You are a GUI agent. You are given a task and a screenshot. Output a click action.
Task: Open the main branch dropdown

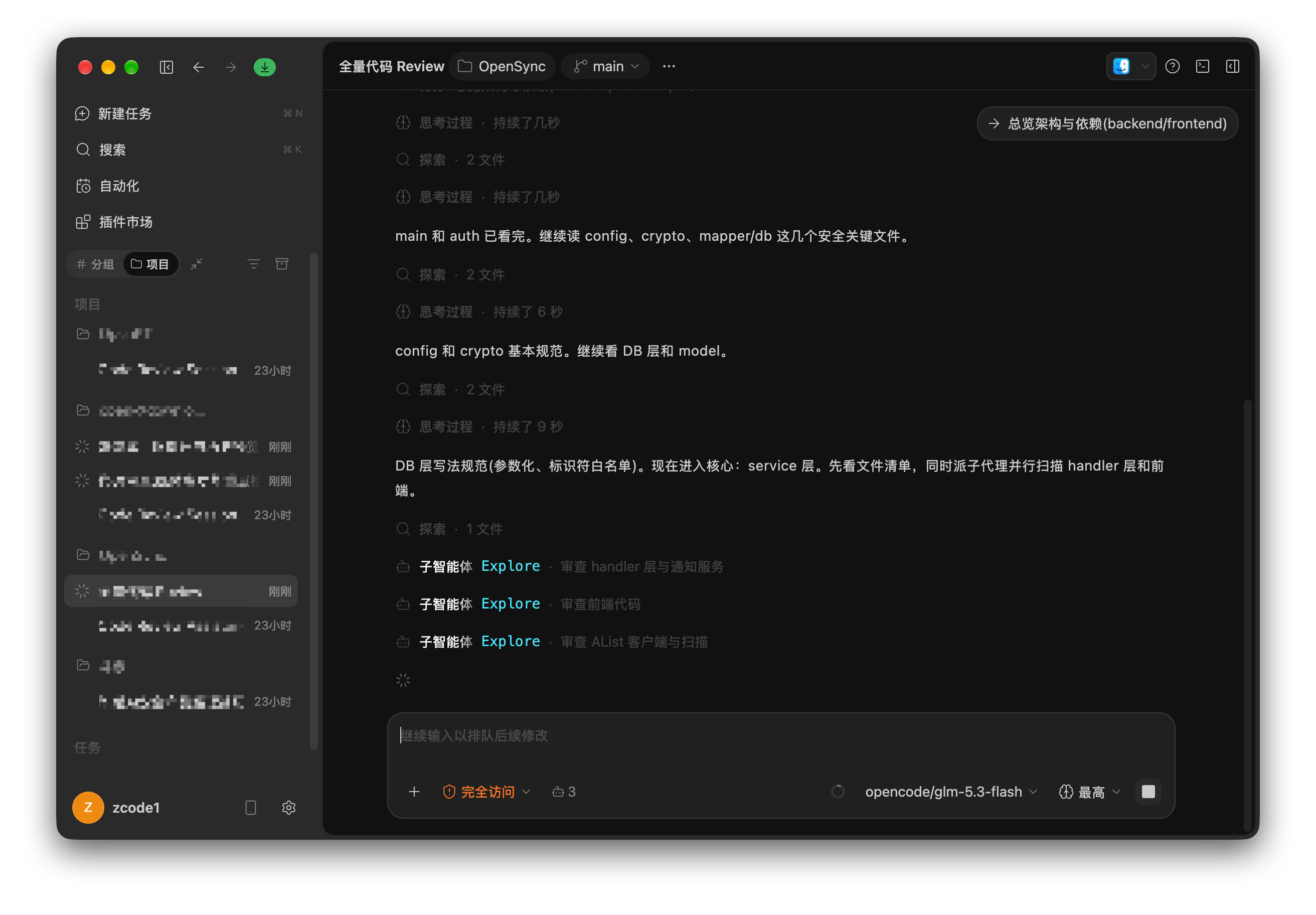[x=606, y=67]
